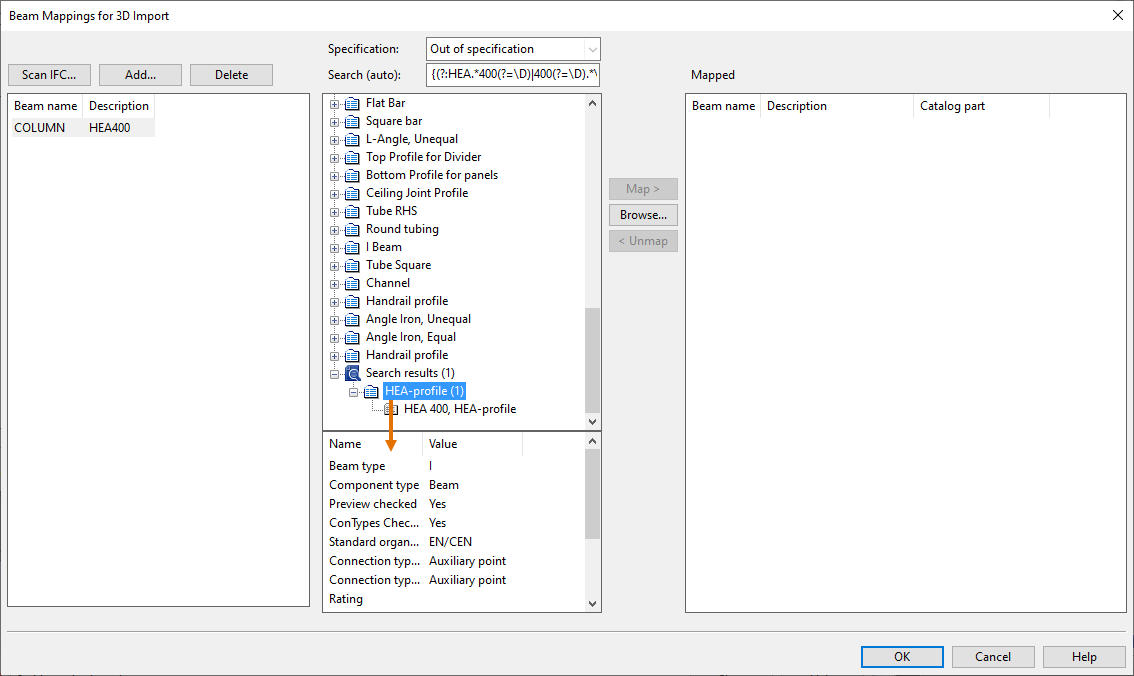Image resolution: width=1134 pixels, height=676 pixels.
Task: Click the Tube RHS catalog icon
Action: pyautogui.click(x=352, y=211)
